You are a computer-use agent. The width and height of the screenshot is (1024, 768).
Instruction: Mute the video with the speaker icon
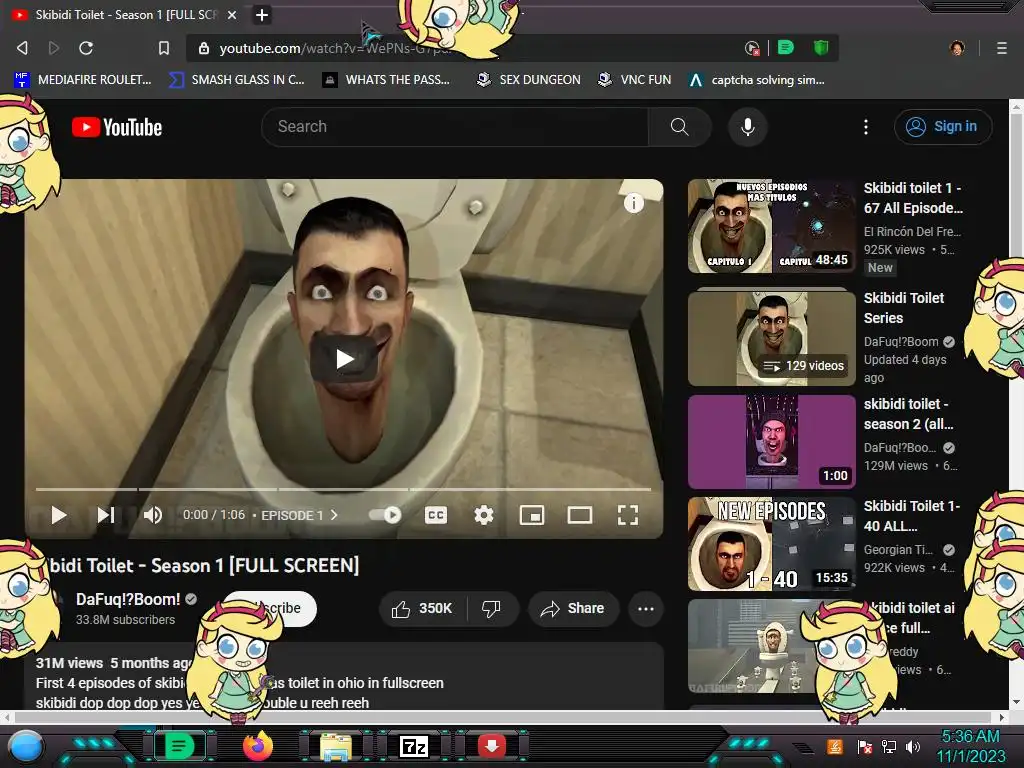pyautogui.click(x=153, y=515)
